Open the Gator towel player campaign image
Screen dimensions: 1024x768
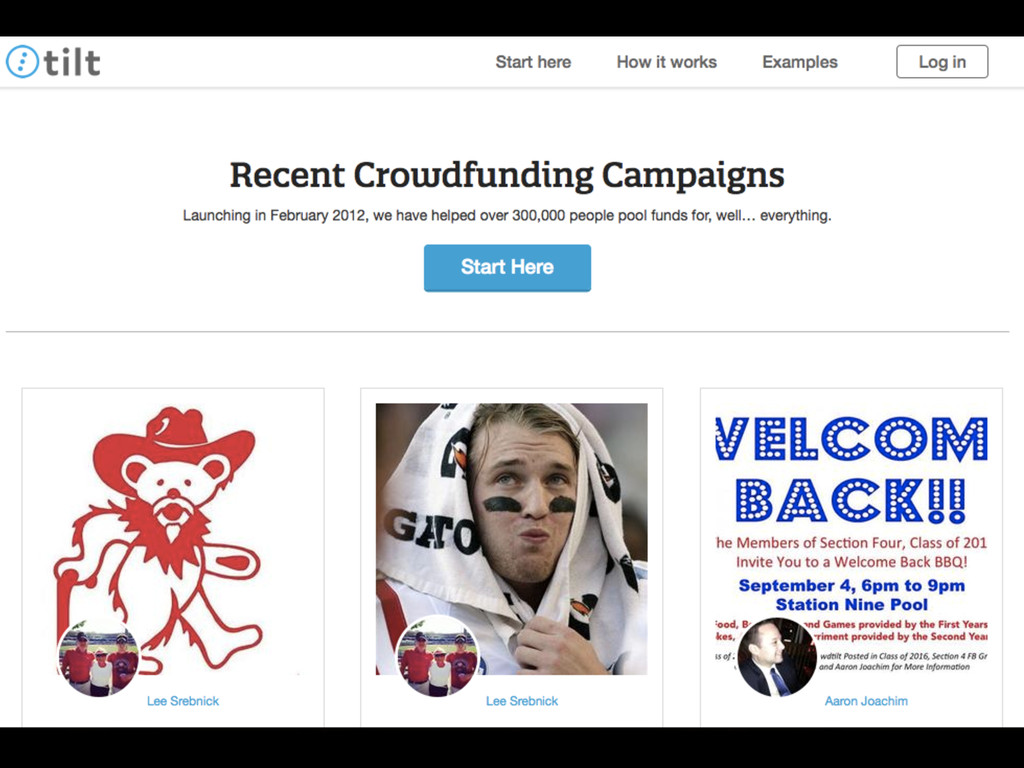tap(511, 539)
